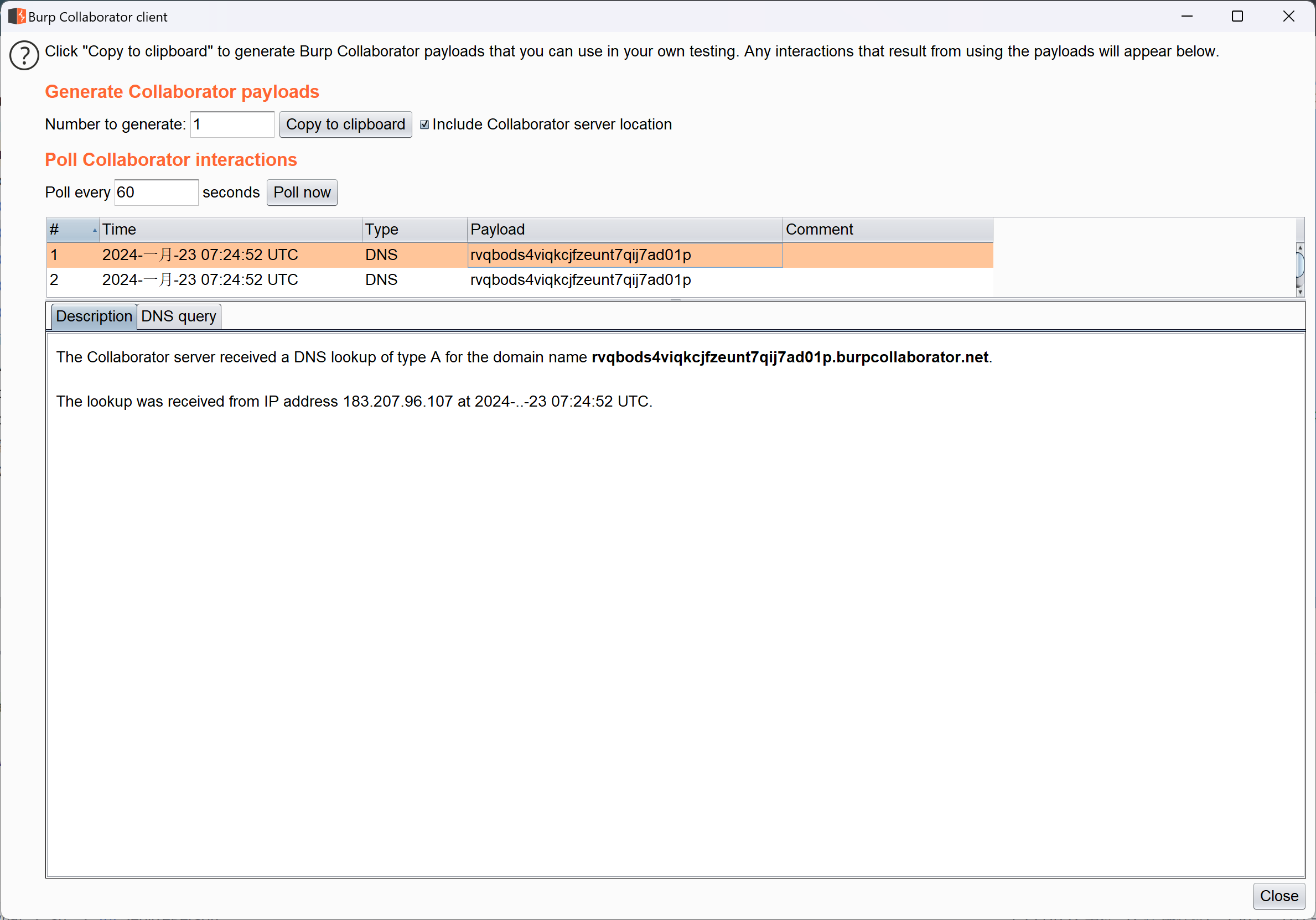Click the Poll now button
Screen dimensions: 1316x920
pyautogui.click(x=302, y=193)
